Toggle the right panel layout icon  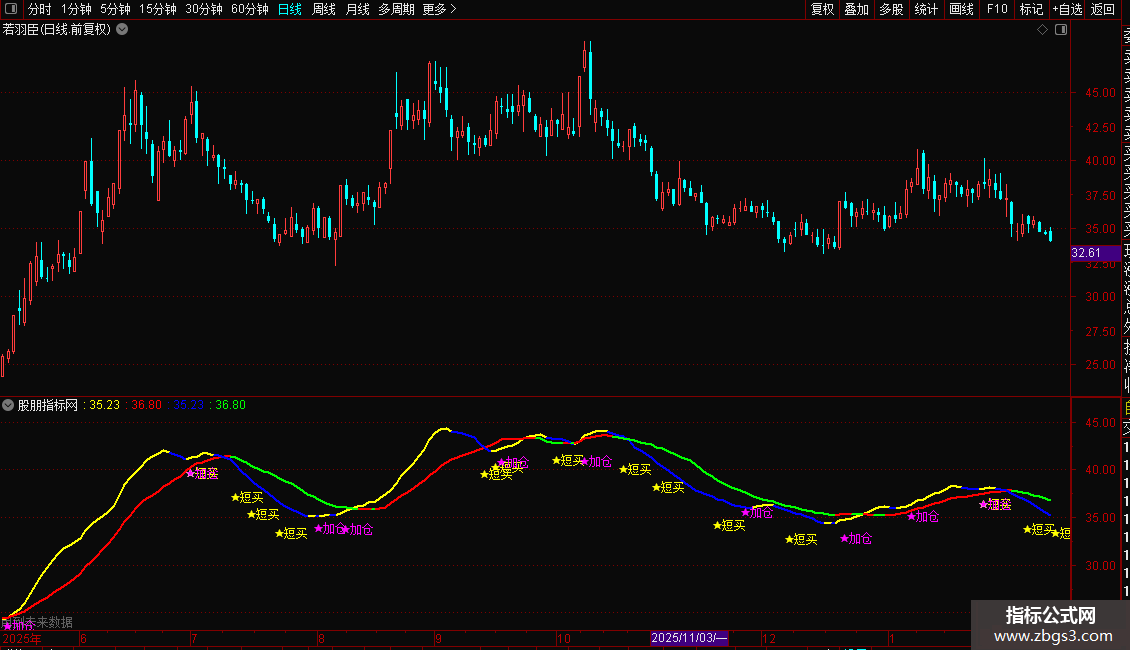(x=1061, y=30)
